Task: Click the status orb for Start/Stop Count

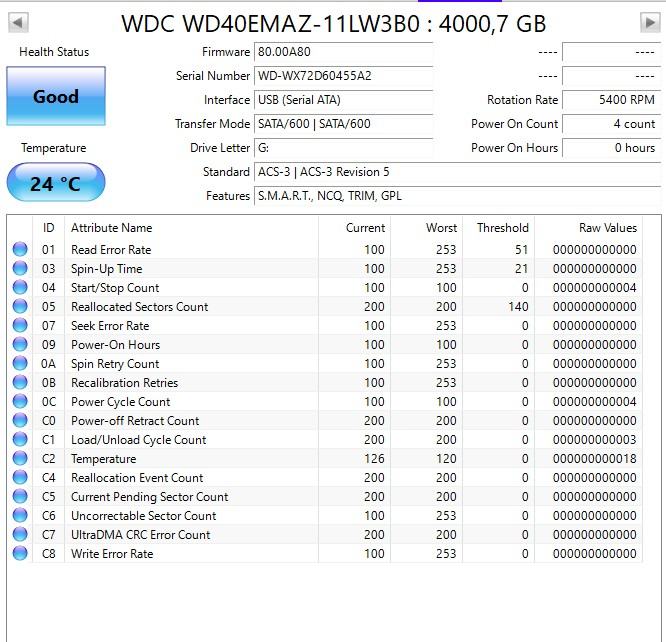Action: (x=20, y=288)
